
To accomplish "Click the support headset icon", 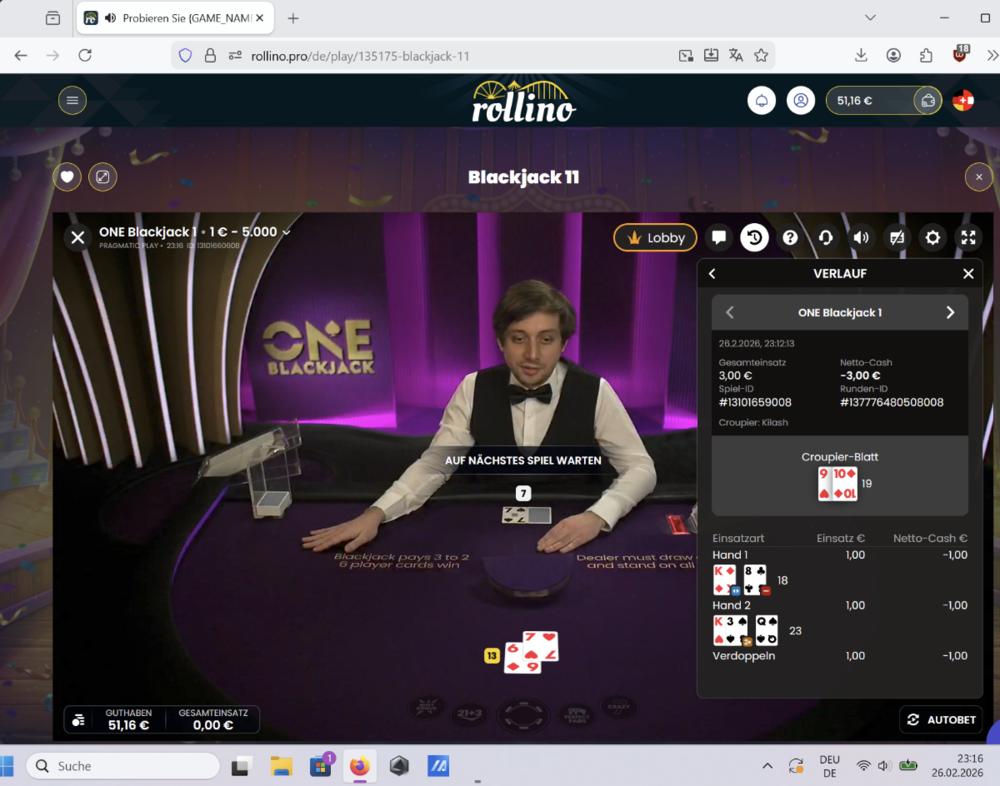I will (x=826, y=237).
